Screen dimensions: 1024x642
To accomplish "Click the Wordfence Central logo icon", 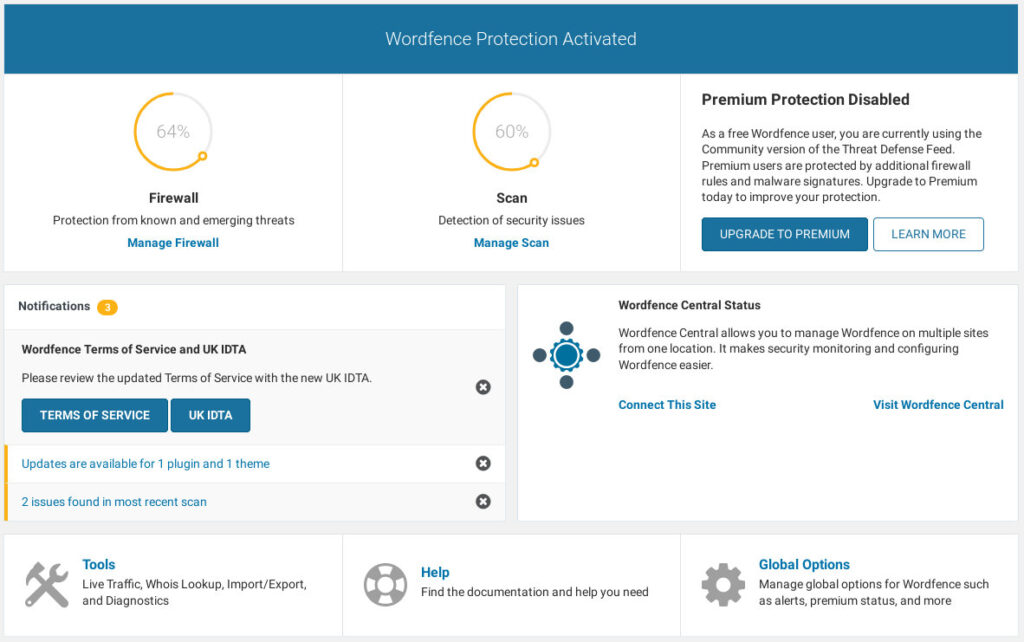I will click(566, 354).
